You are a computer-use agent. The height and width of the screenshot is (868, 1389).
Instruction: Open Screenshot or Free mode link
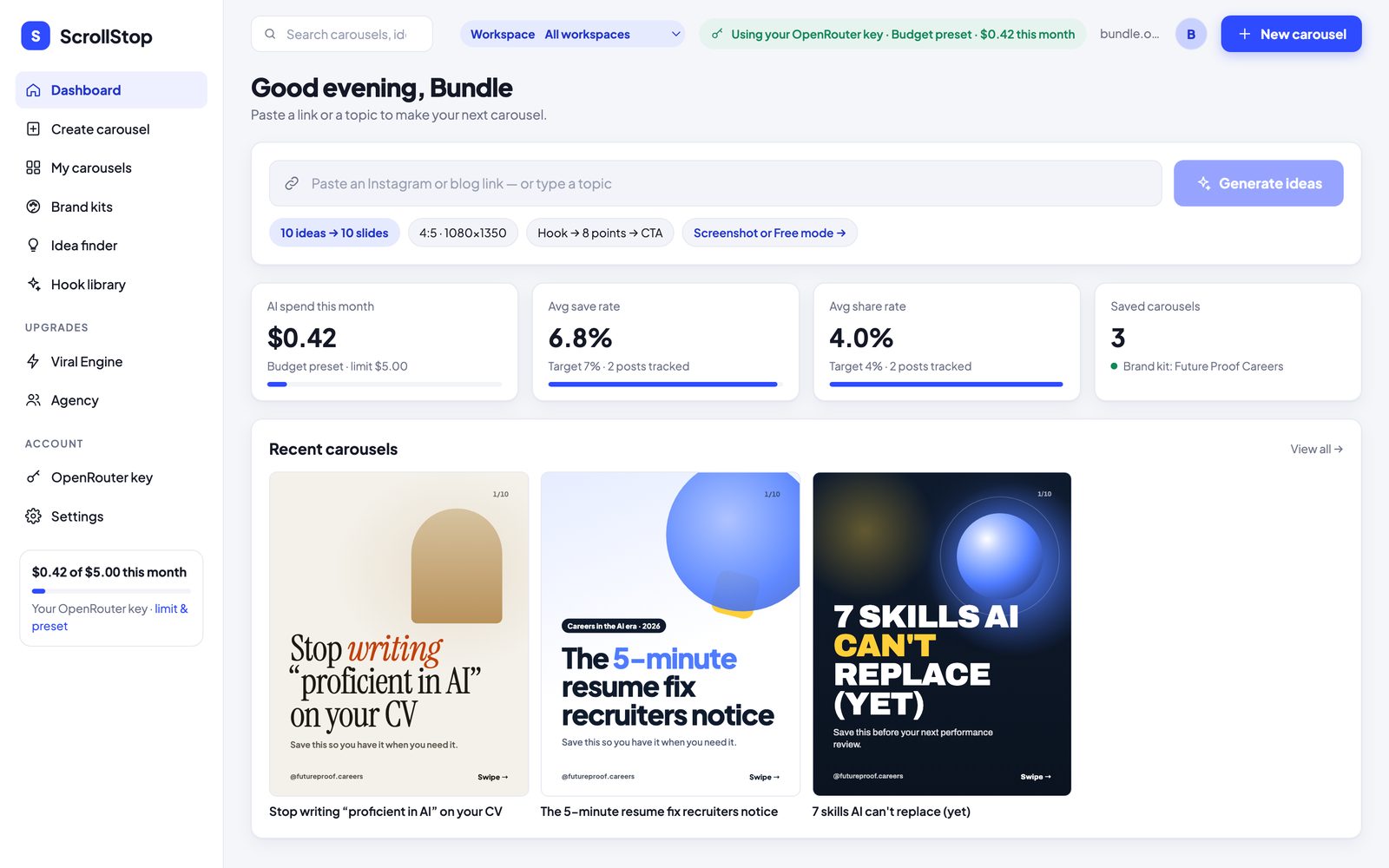pos(769,233)
